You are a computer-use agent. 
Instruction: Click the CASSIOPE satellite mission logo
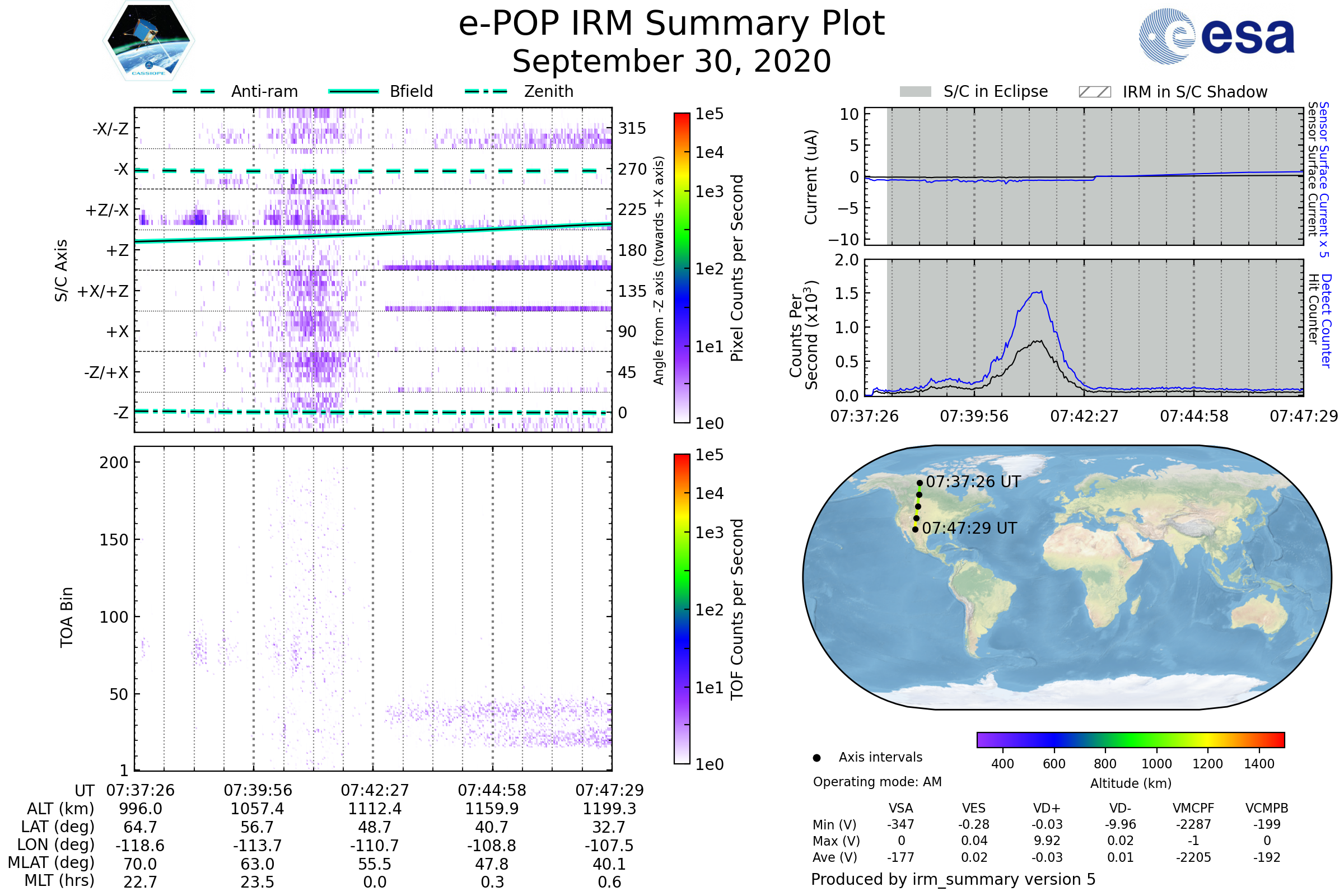pos(148,41)
